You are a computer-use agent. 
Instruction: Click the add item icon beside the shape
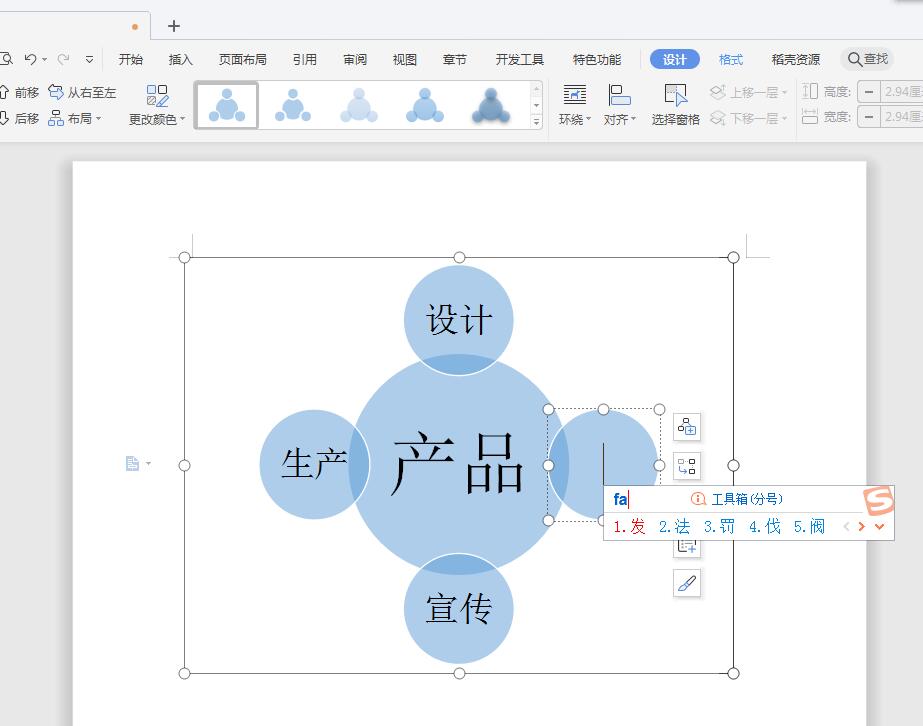[x=686, y=427]
